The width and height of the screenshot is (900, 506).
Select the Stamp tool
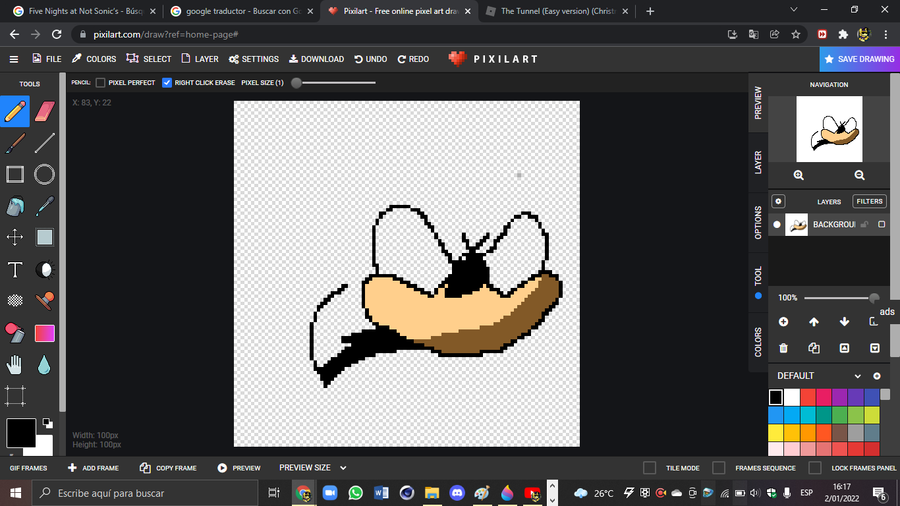pos(44,301)
